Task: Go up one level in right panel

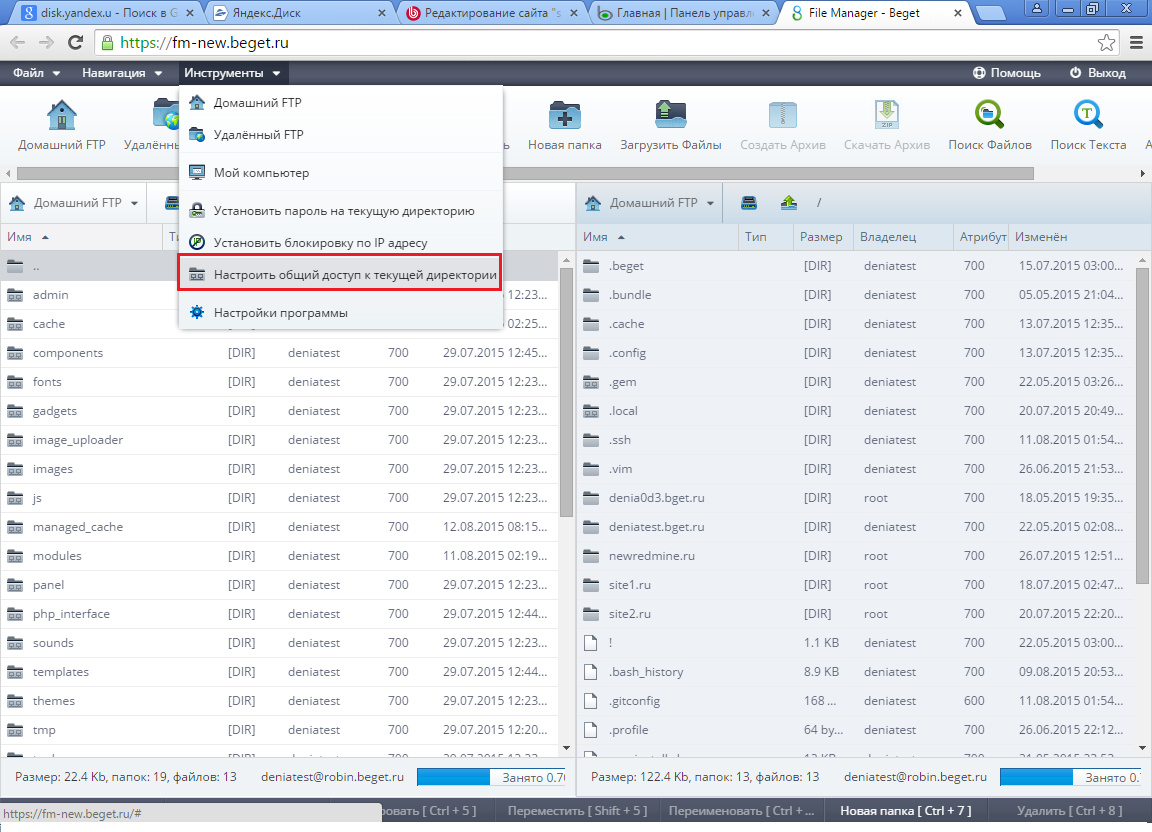Action: 789,203
